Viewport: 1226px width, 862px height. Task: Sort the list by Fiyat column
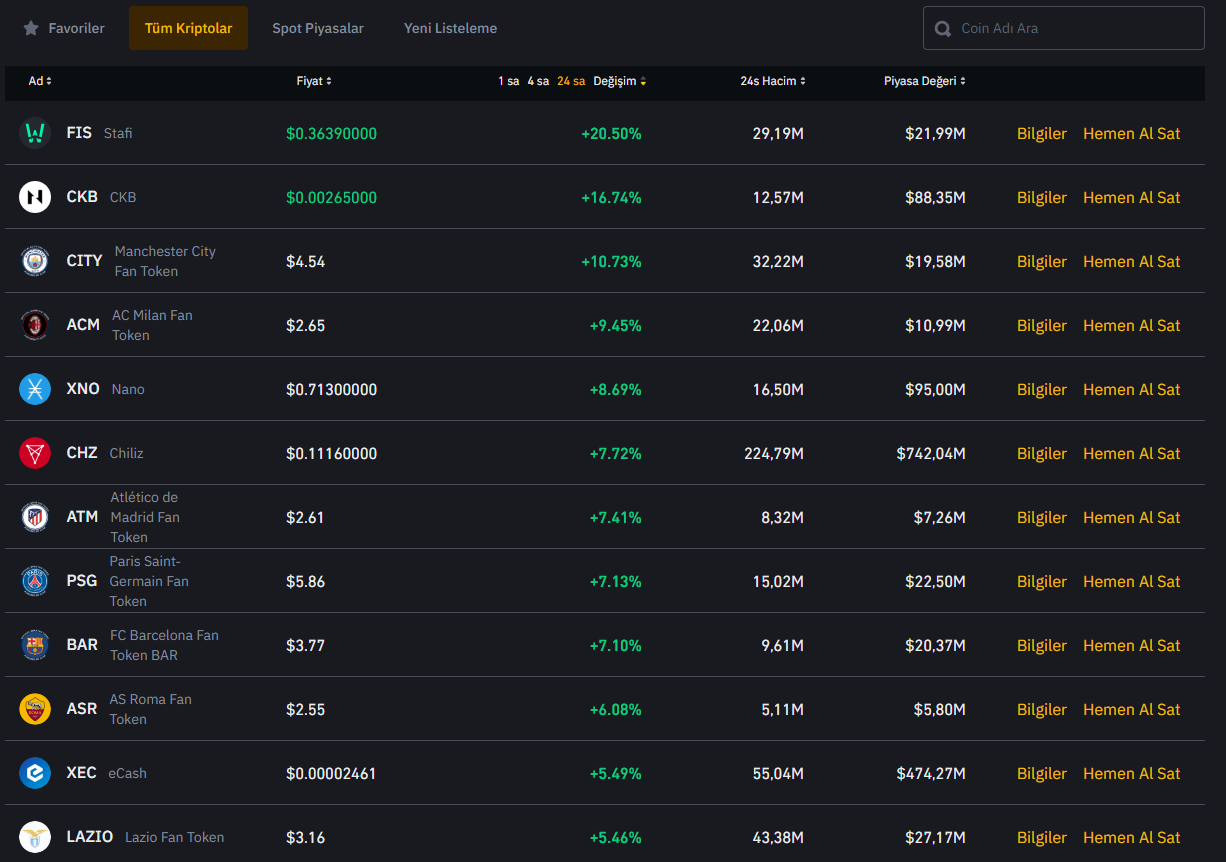coord(314,81)
